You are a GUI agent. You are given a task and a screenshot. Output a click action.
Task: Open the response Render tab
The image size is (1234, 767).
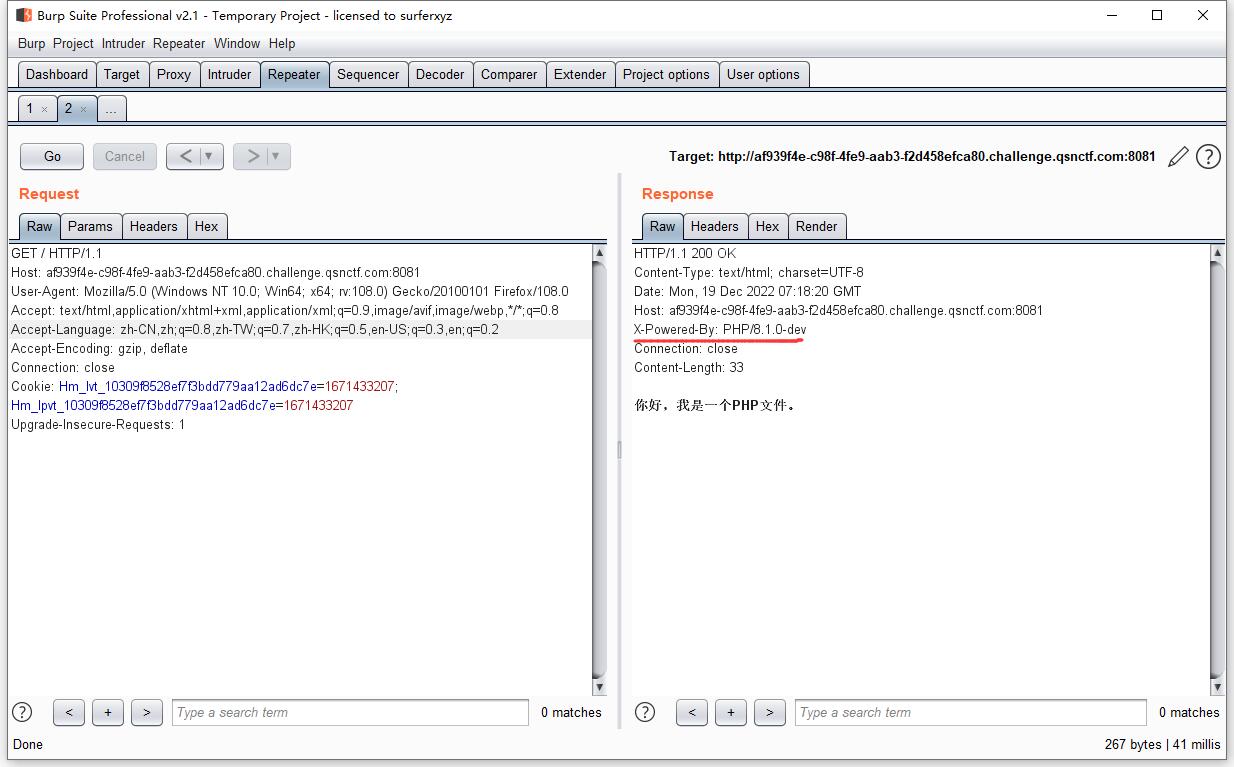tap(816, 226)
